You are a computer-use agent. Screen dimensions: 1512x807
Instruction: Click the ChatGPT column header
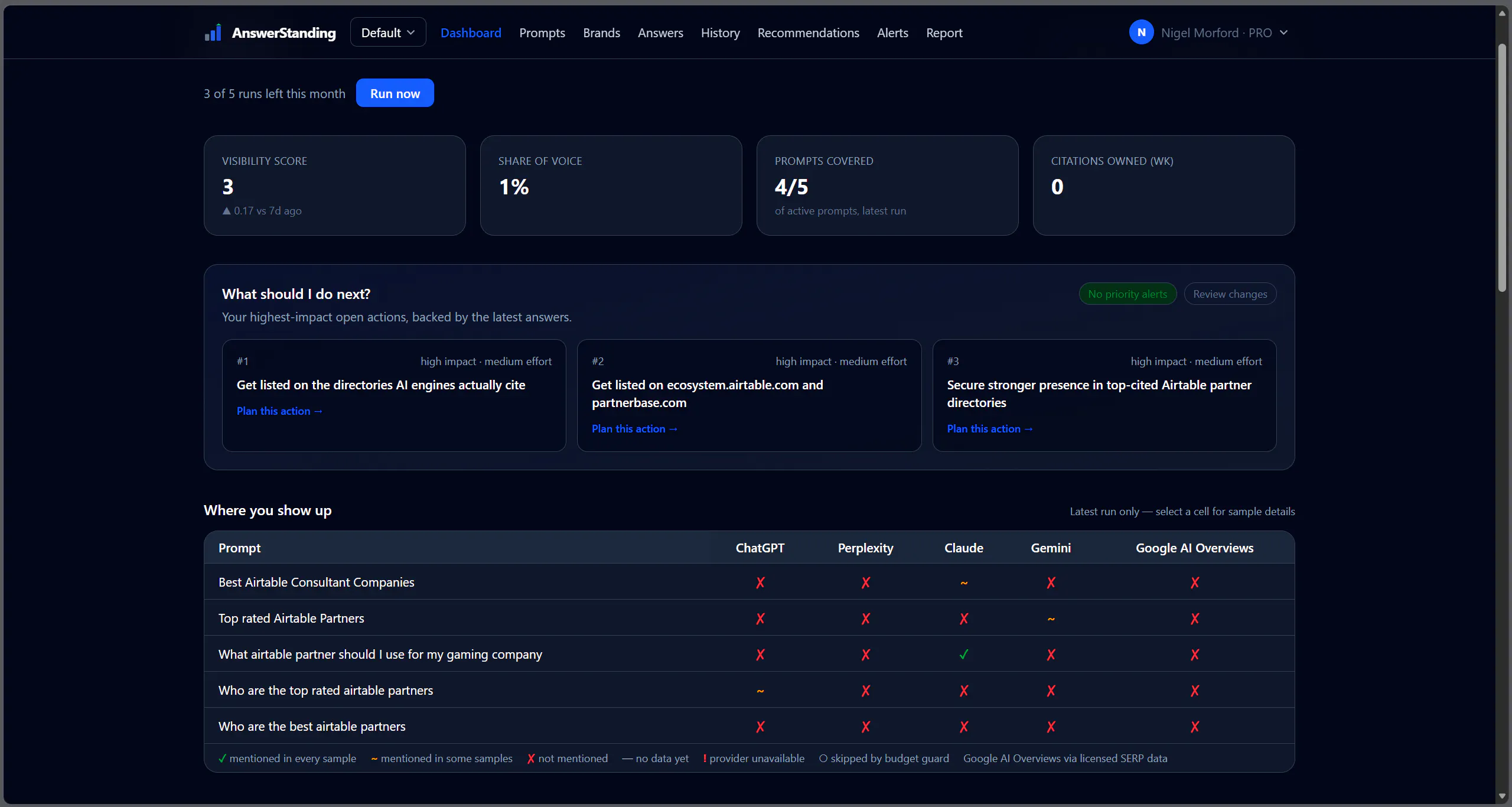tap(760, 548)
